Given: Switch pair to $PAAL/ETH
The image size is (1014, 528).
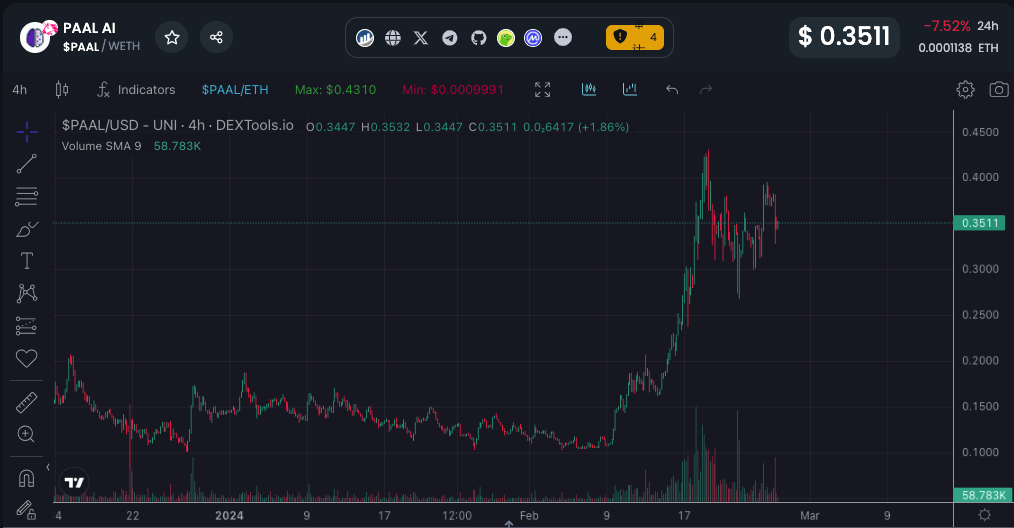Looking at the screenshot, I should [235, 90].
